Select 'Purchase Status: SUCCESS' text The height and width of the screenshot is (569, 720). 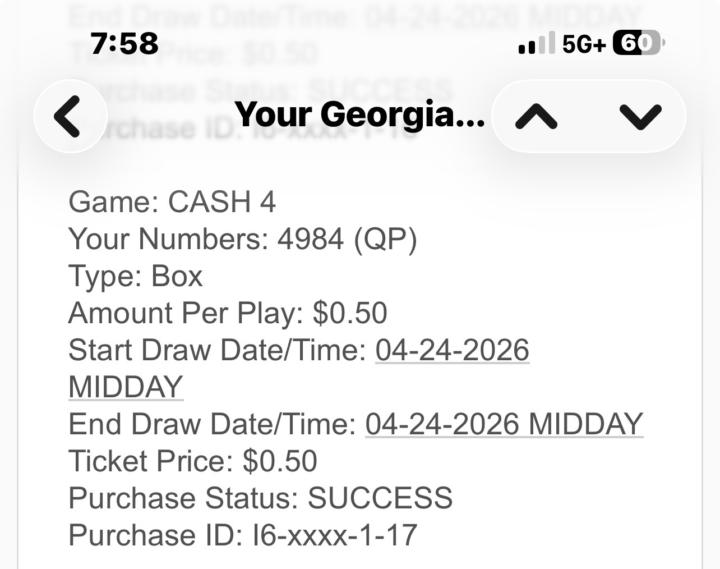[260, 498]
